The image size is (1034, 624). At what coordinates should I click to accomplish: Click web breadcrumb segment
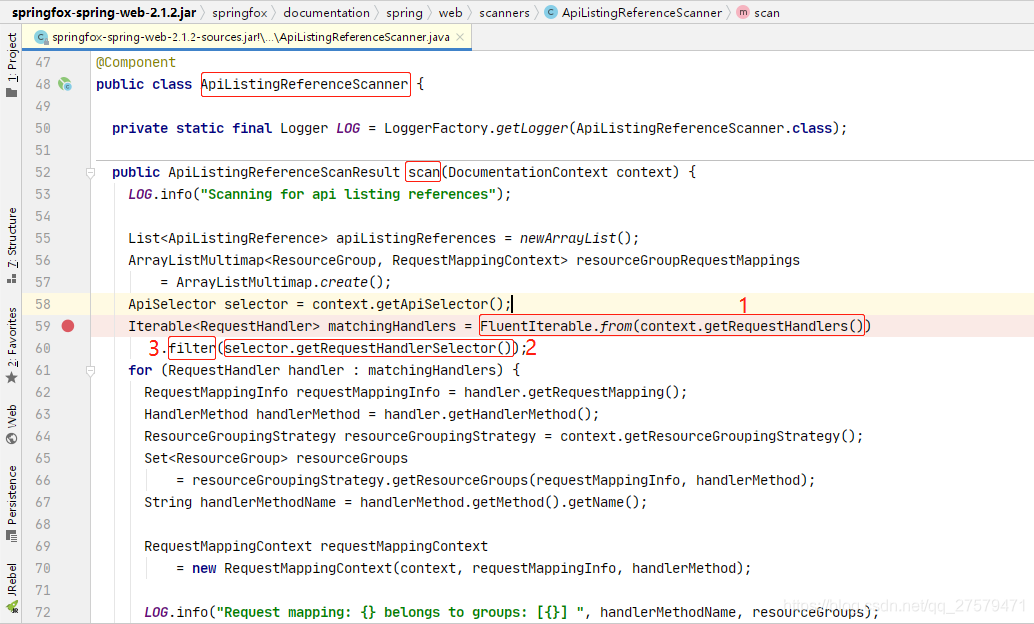pos(450,13)
